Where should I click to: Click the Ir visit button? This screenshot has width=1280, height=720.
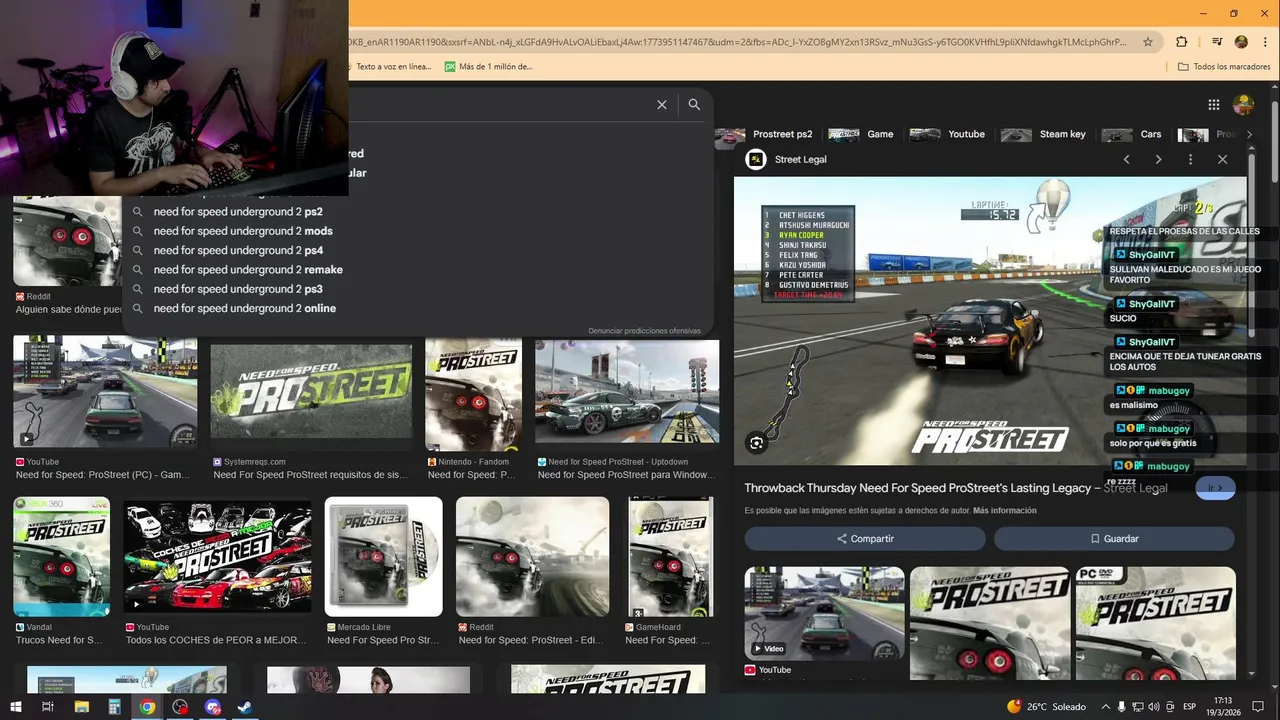(1215, 488)
